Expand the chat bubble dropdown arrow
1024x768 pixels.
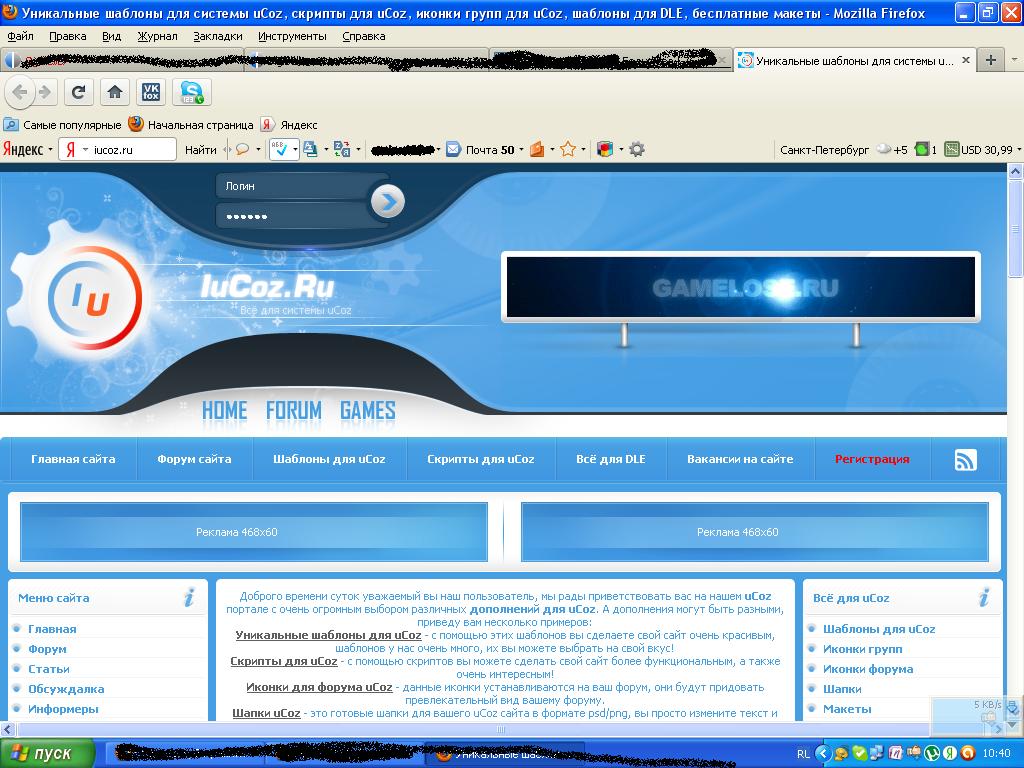(x=258, y=150)
